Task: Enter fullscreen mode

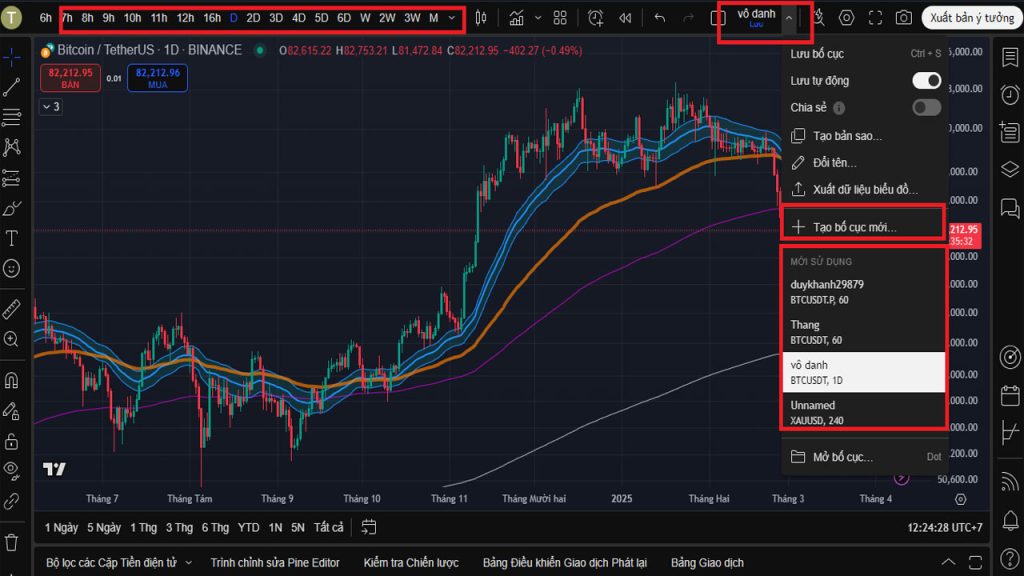Action: (x=875, y=18)
